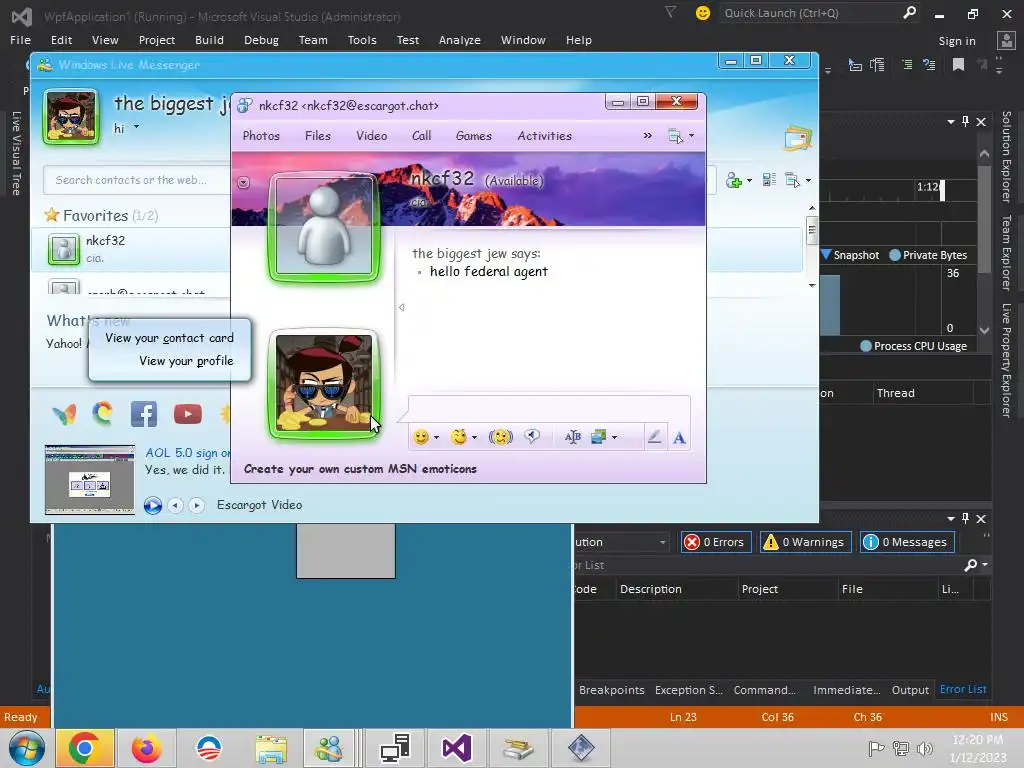Image resolution: width=1024 pixels, height=768 pixels.
Task: Toggle header dropdown arrow in chat
Action: point(244,182)
